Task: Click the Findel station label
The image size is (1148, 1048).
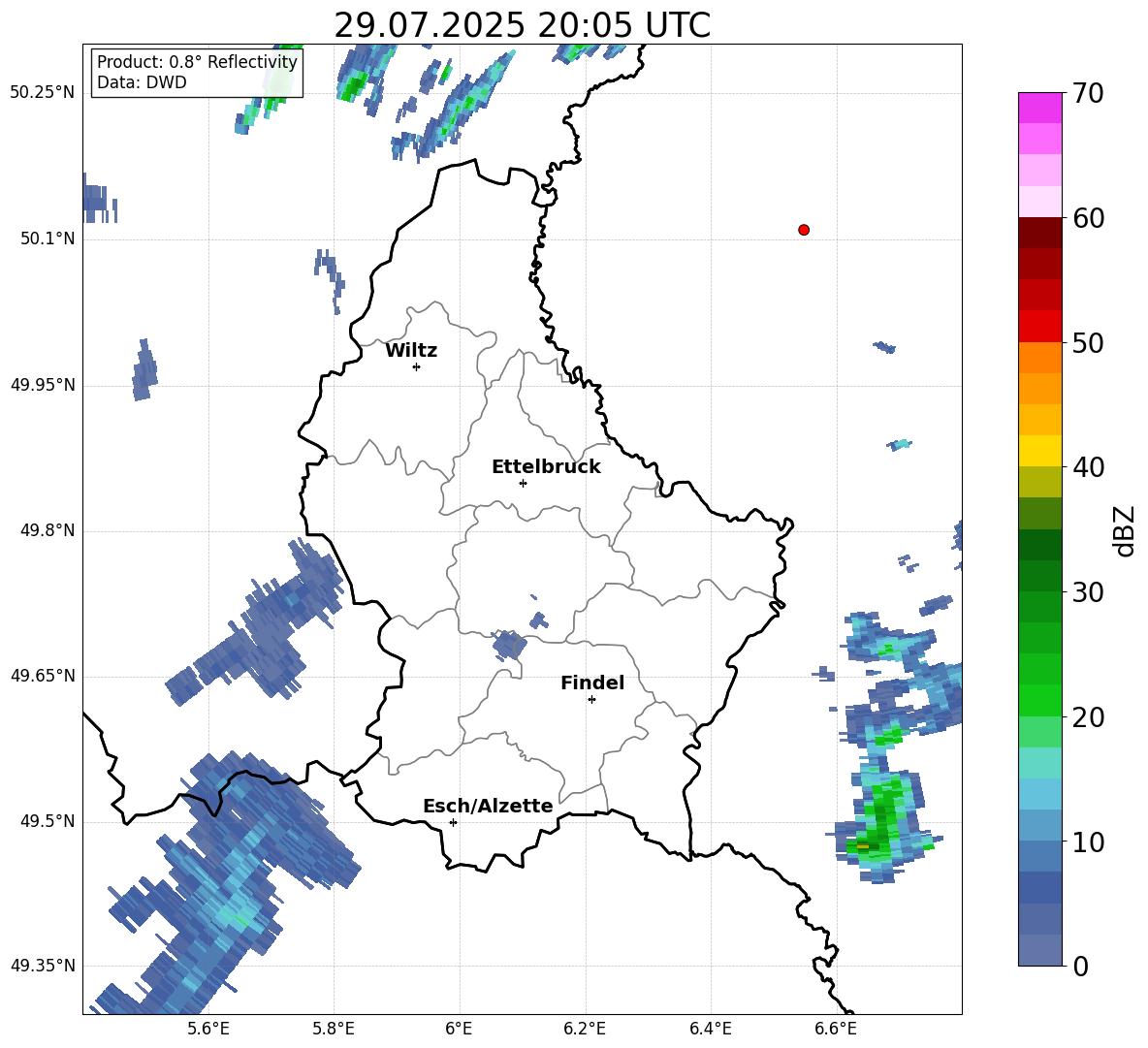Action: click(592, 683)
